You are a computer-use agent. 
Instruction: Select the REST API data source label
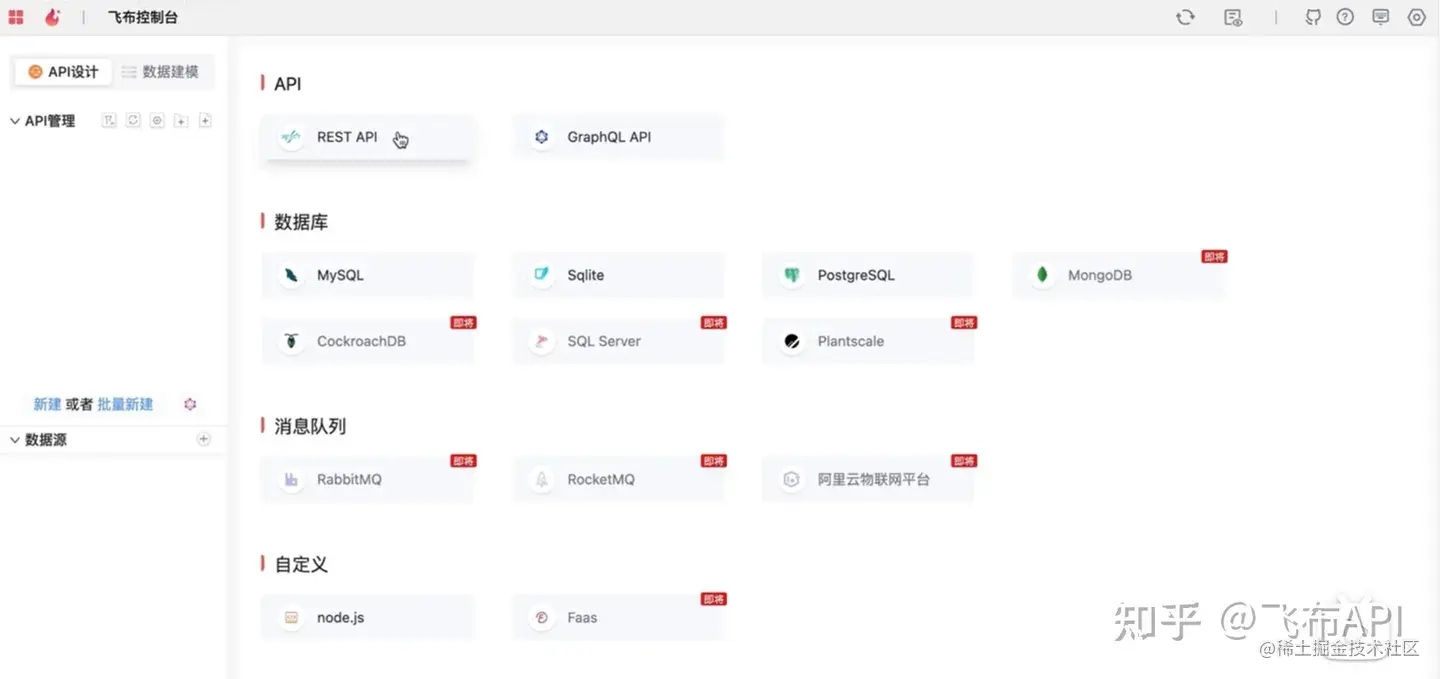click(x=347, y=137)
